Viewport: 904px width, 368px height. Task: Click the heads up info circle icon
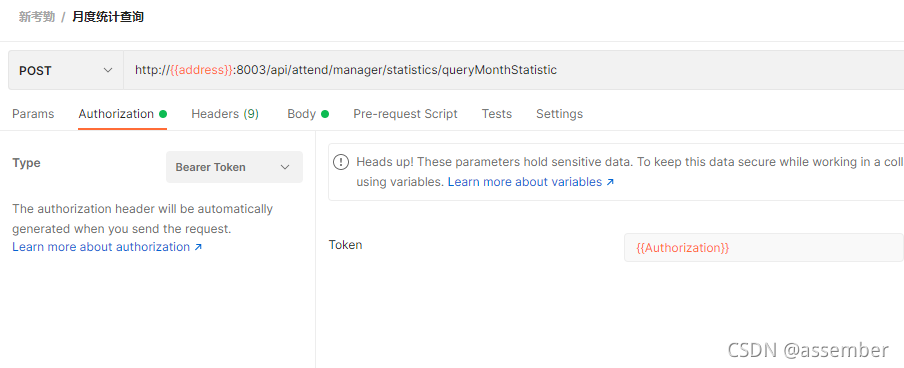point(341,162)
